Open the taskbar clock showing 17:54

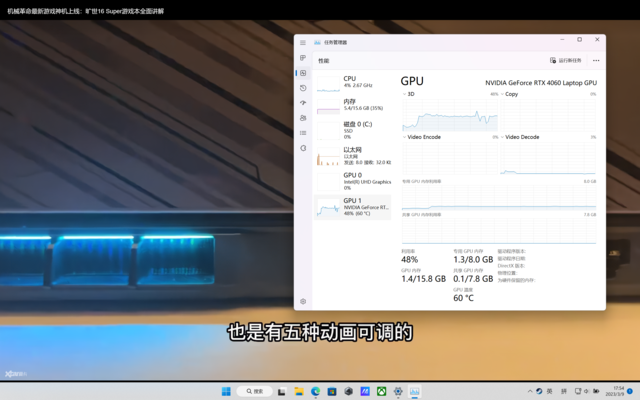(615, 391)
